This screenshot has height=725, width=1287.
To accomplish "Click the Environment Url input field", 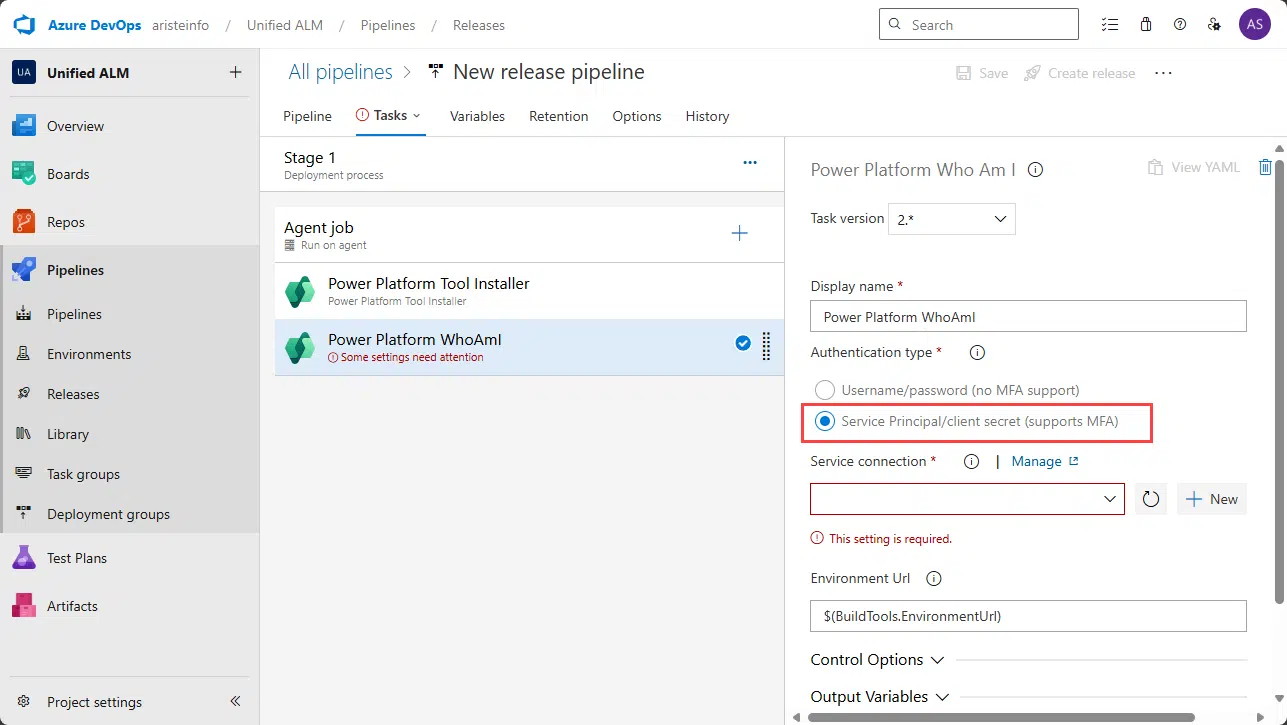I will coord(1028,616).
